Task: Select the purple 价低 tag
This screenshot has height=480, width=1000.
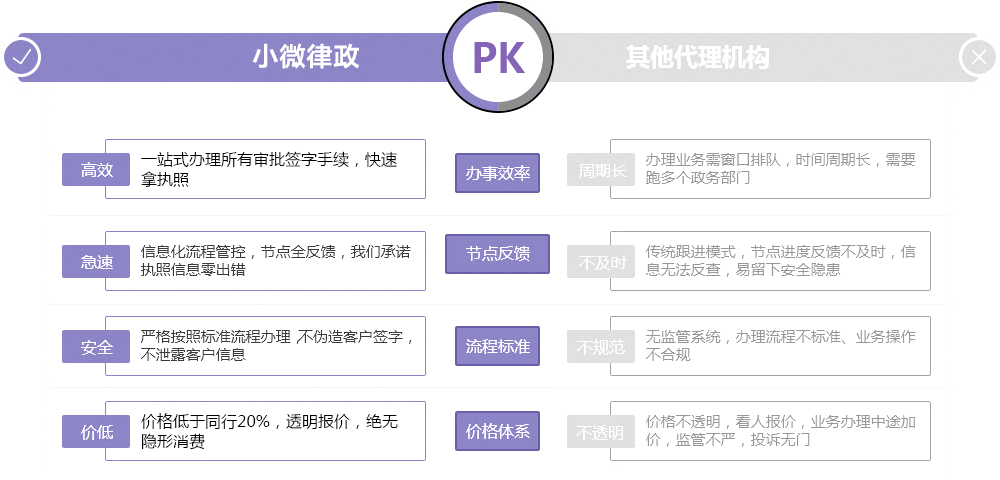Action: tap(96, 432)
